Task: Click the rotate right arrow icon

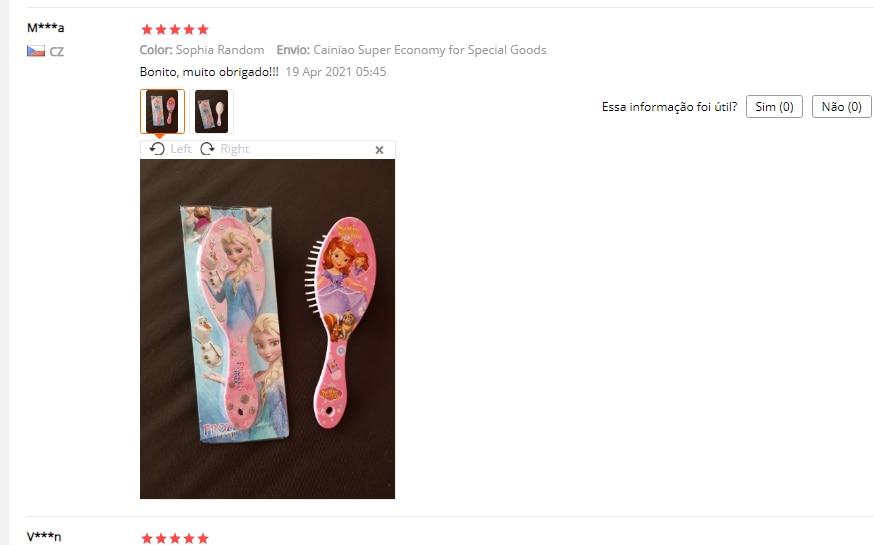Action: [207, 149]
